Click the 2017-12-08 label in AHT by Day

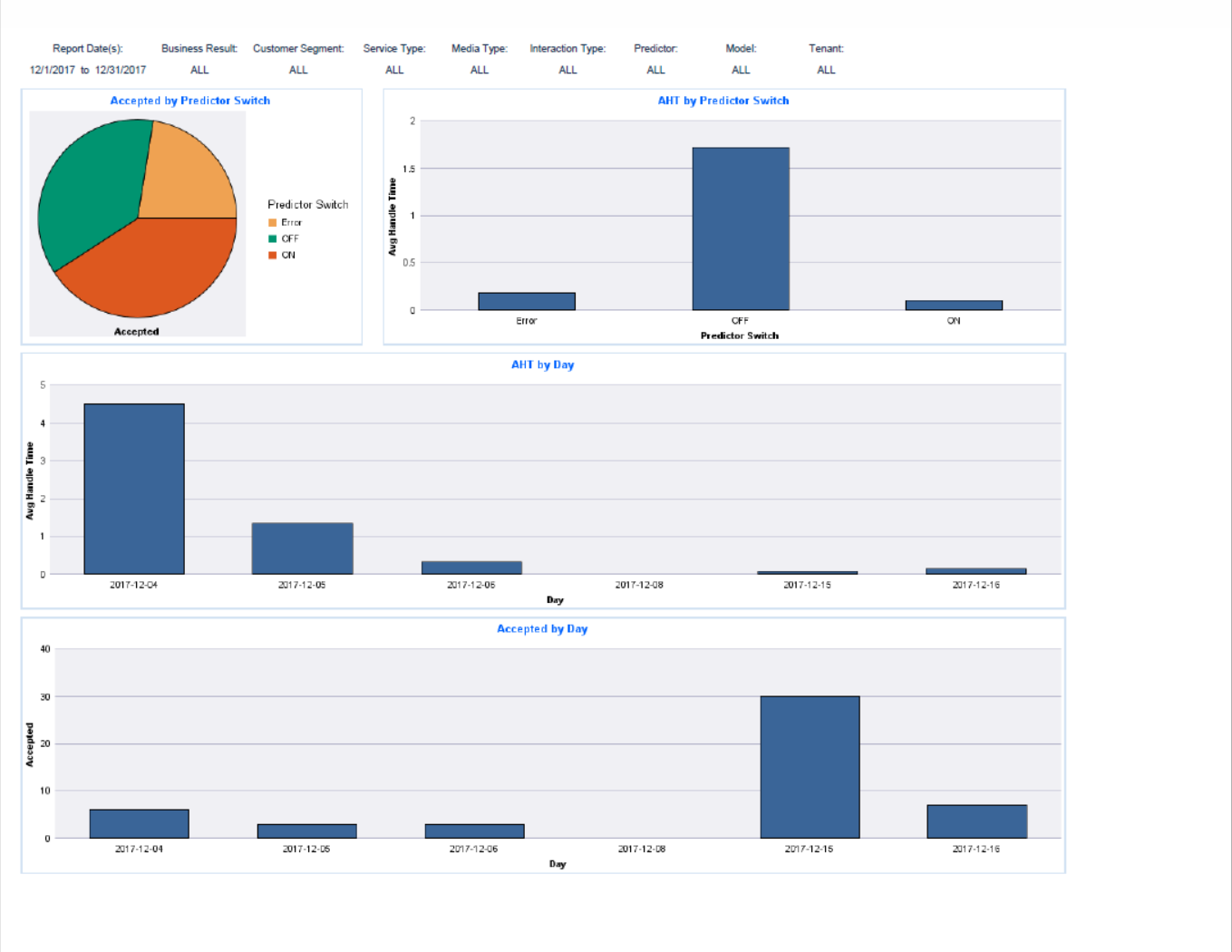point(639,585)
